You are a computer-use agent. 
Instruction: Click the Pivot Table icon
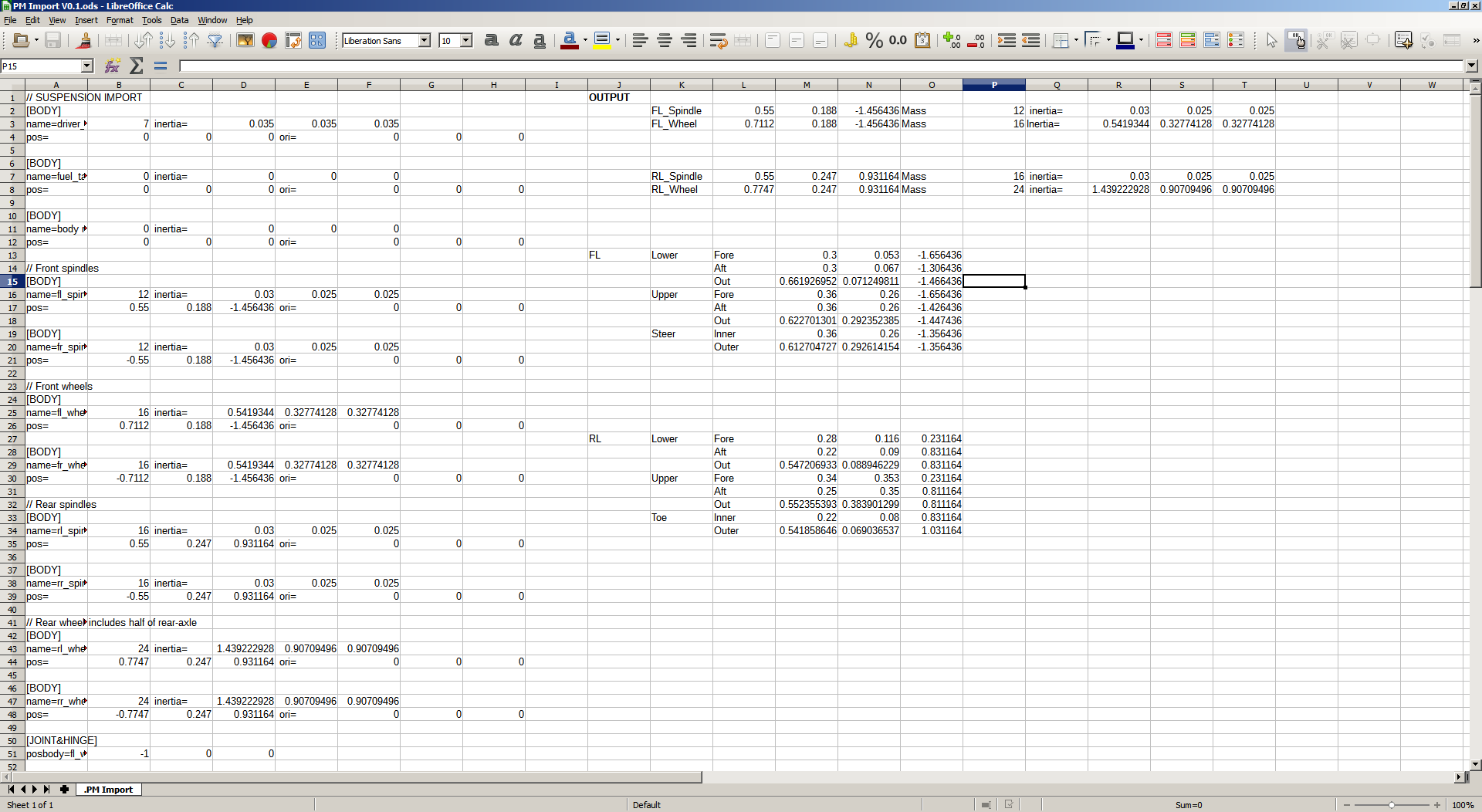click(x=293, y=40)
